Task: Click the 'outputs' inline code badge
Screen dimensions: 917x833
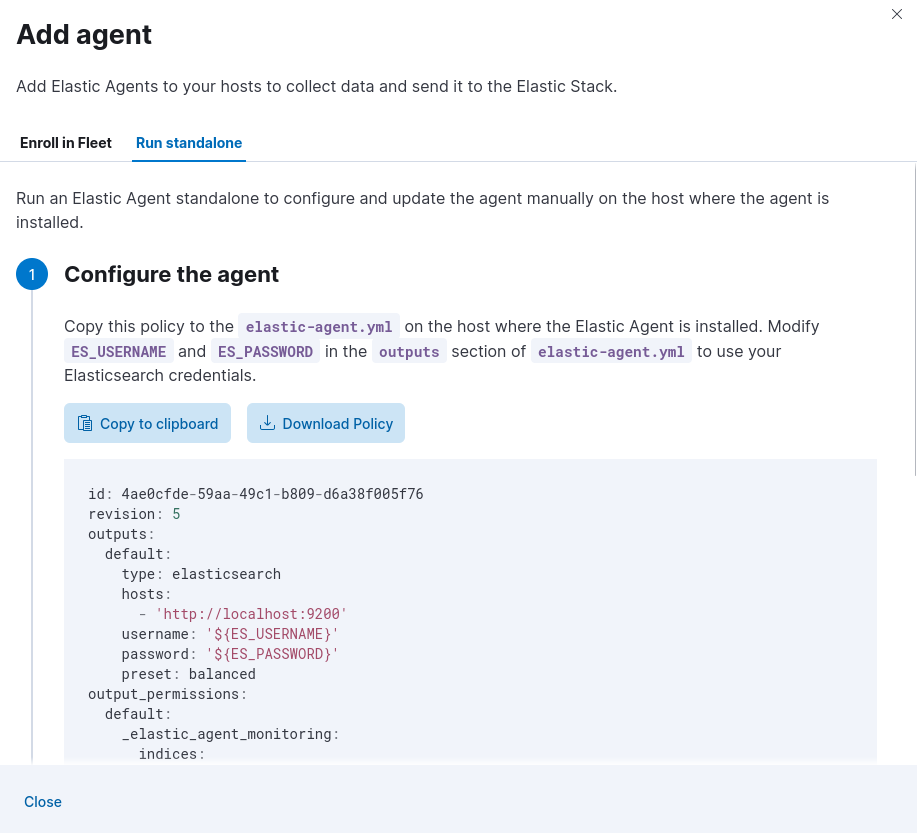Action: click(409, 352)
